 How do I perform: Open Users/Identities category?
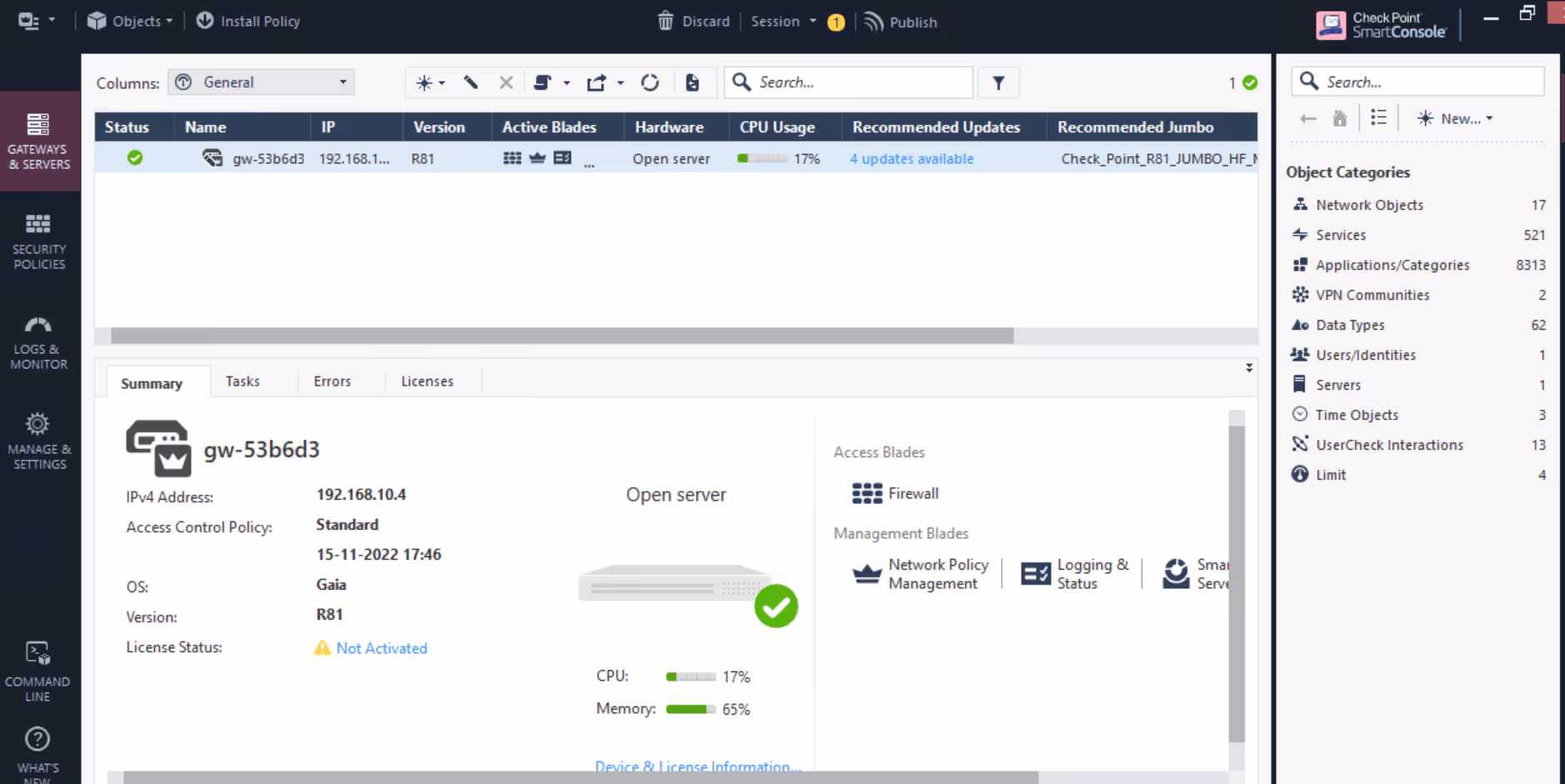click(x=1418, y=355)
